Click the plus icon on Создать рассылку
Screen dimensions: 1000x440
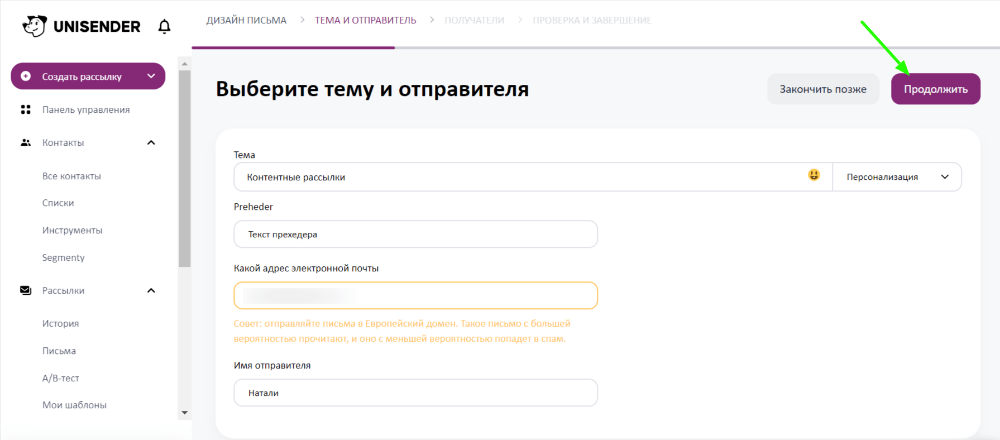pyautogui.click(x=26, y=77)
